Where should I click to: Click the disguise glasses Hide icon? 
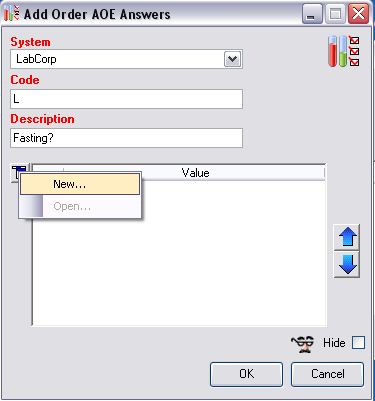(x=303, y=344)
